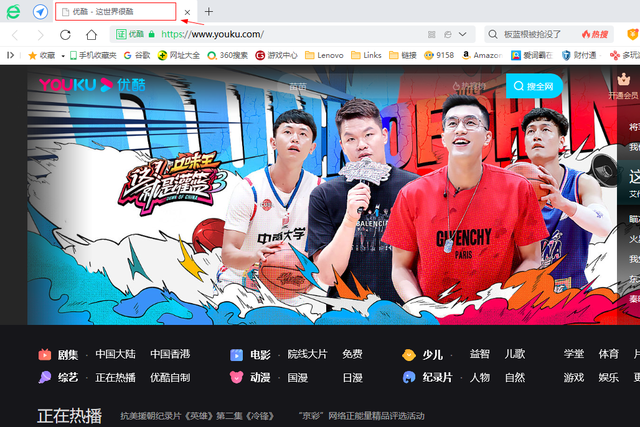The height and width of the screenshot is (427, 640).
Task: Open the 剧集 category
Action: point(68,354)
